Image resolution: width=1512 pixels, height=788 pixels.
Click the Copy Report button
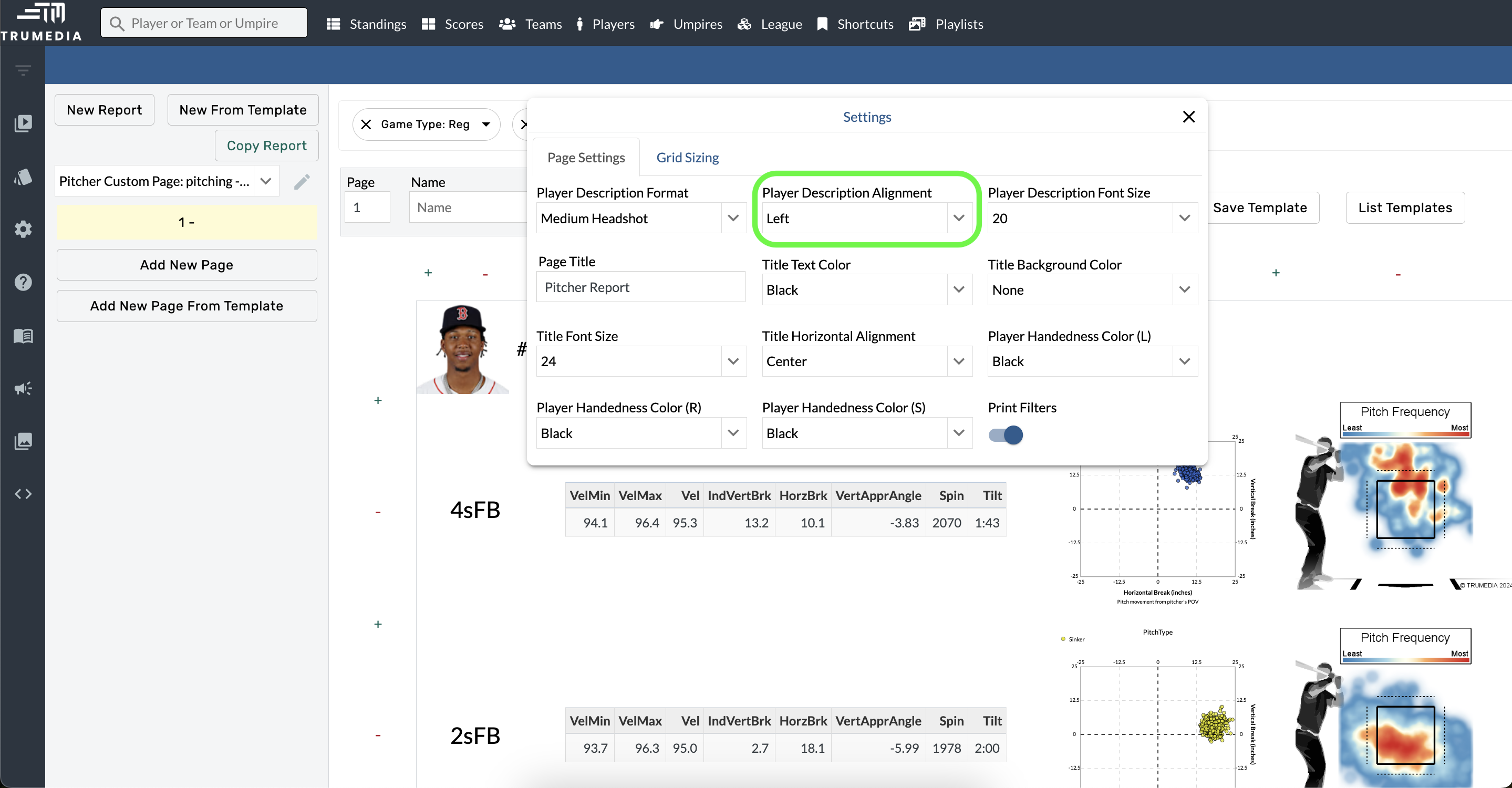pyautogui.click(x=267, y=145)
